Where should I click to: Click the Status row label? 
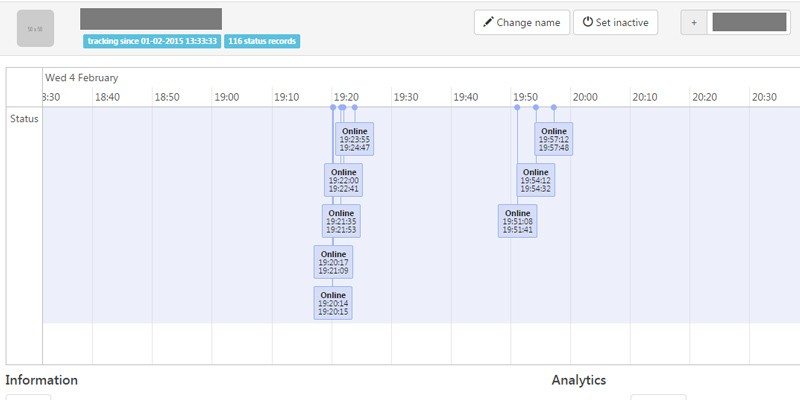coord(24,119)
